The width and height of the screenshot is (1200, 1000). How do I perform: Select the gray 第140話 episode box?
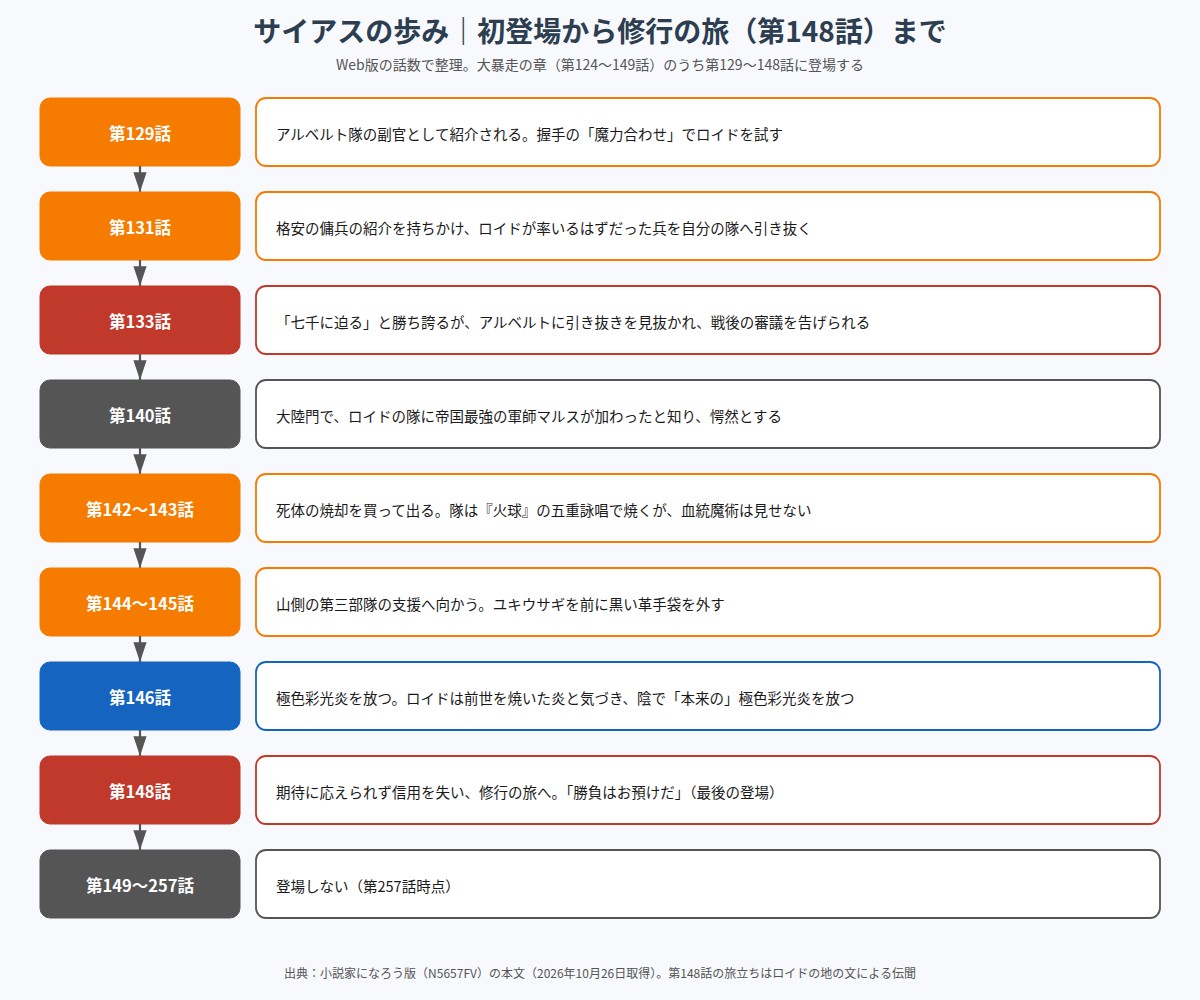coord(140,414)
